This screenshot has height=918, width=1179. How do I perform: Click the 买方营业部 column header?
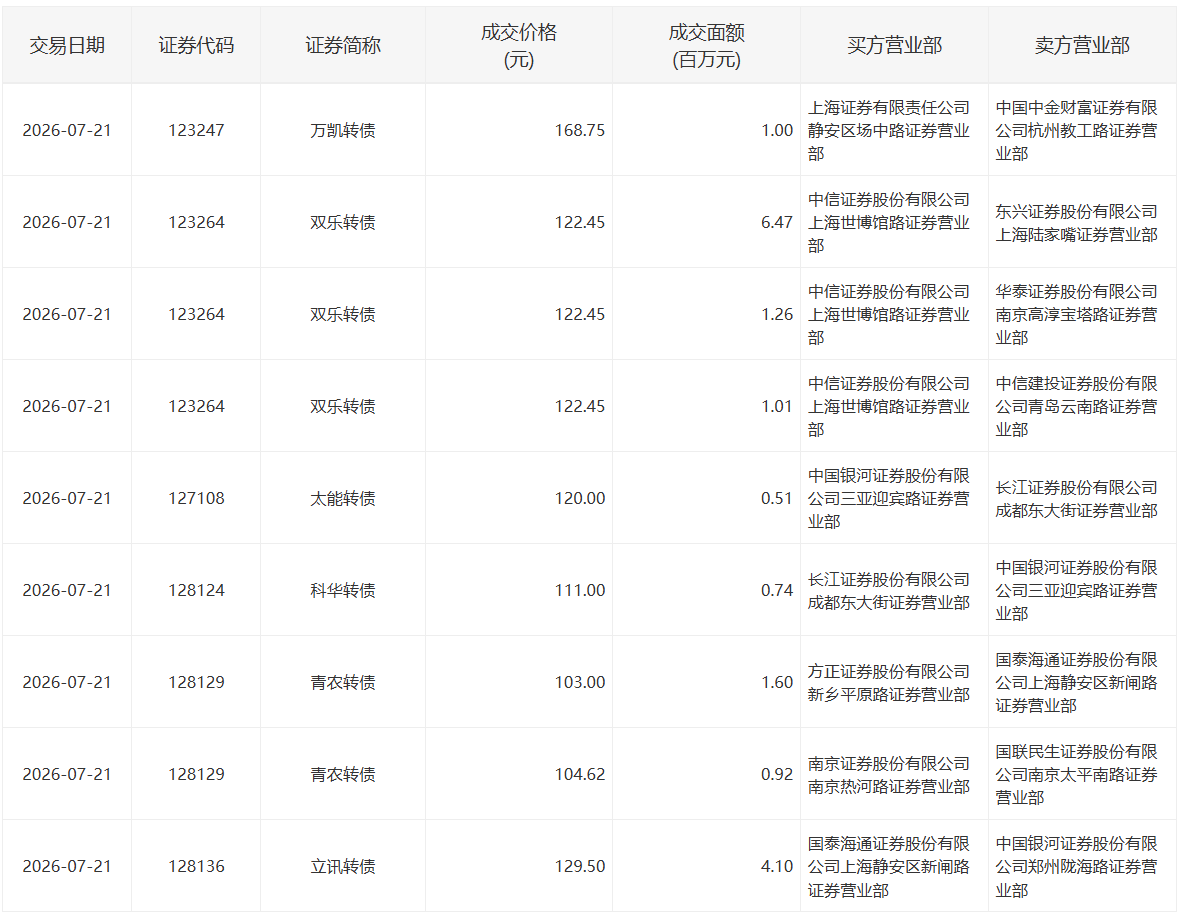point(894,46)
